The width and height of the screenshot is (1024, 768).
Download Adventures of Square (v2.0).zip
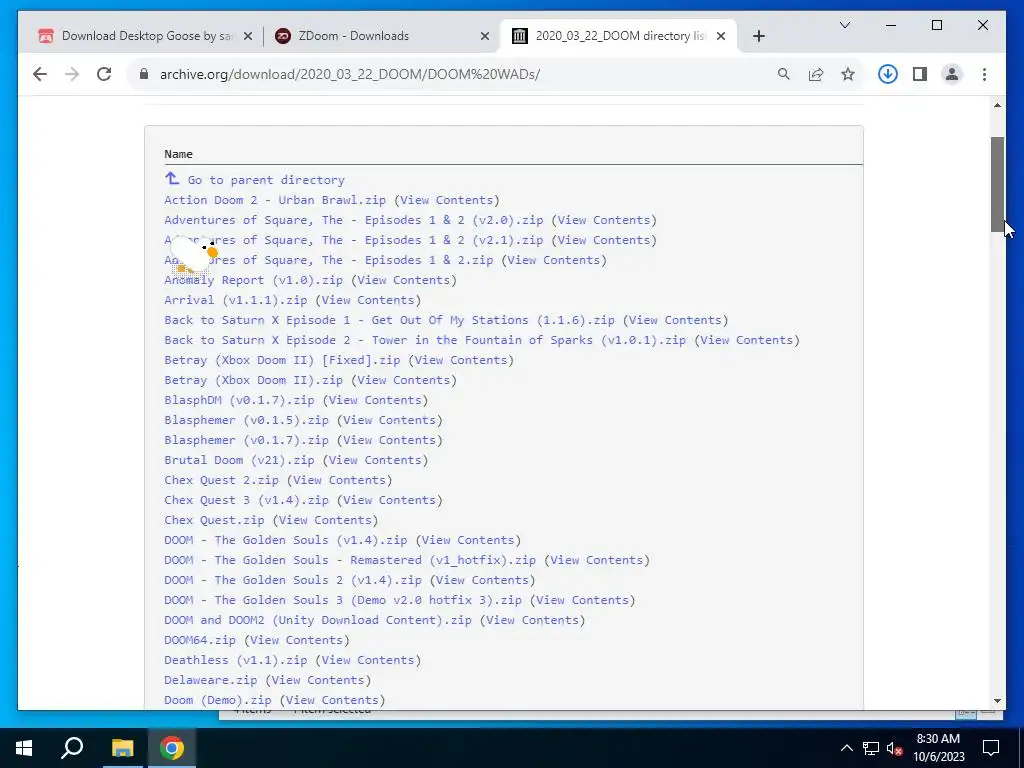[353, 220]
